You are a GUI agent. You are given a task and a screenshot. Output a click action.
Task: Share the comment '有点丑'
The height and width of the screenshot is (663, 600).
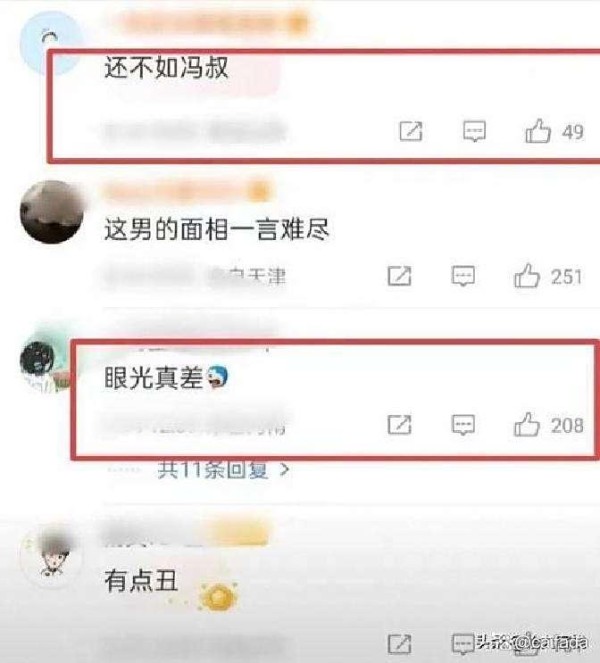click(399, 644)
